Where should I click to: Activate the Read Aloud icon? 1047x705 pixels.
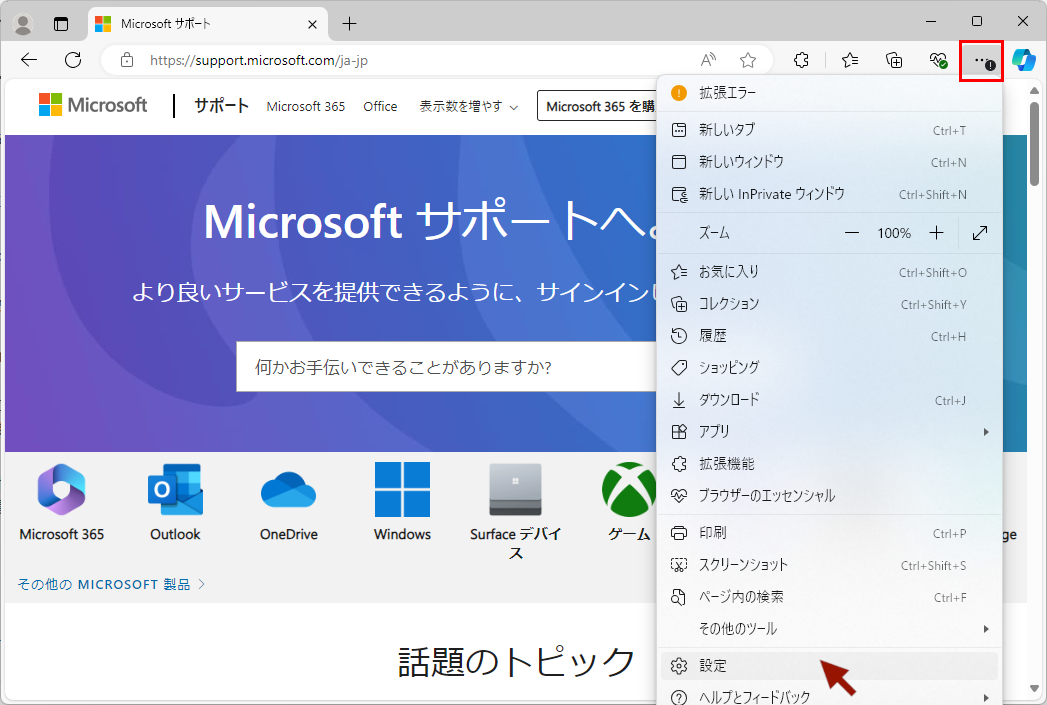point(708,60)
